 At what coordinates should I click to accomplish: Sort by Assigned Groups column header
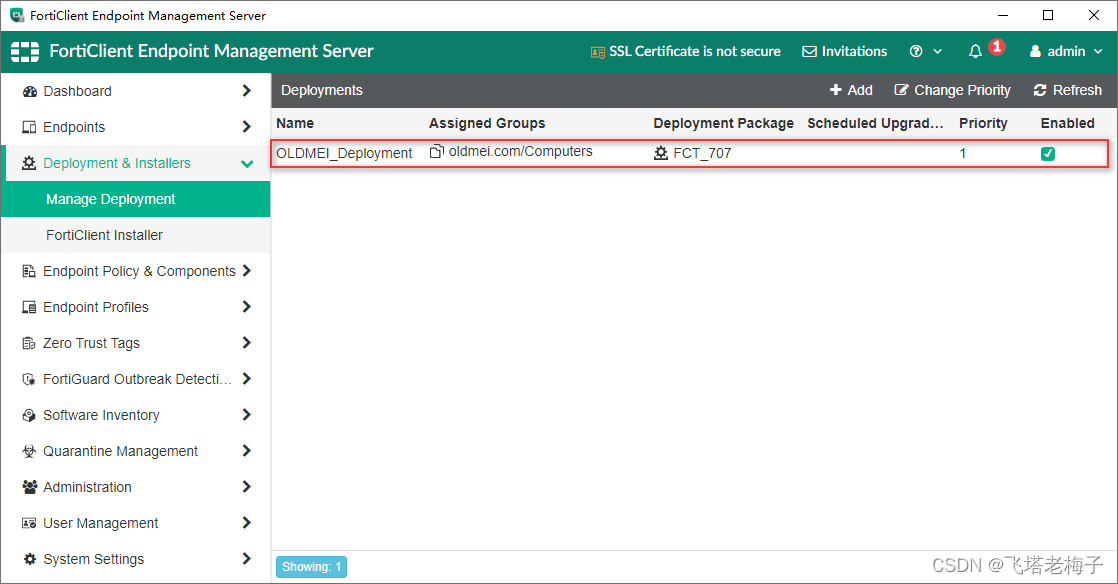click(x=487, y=123)
